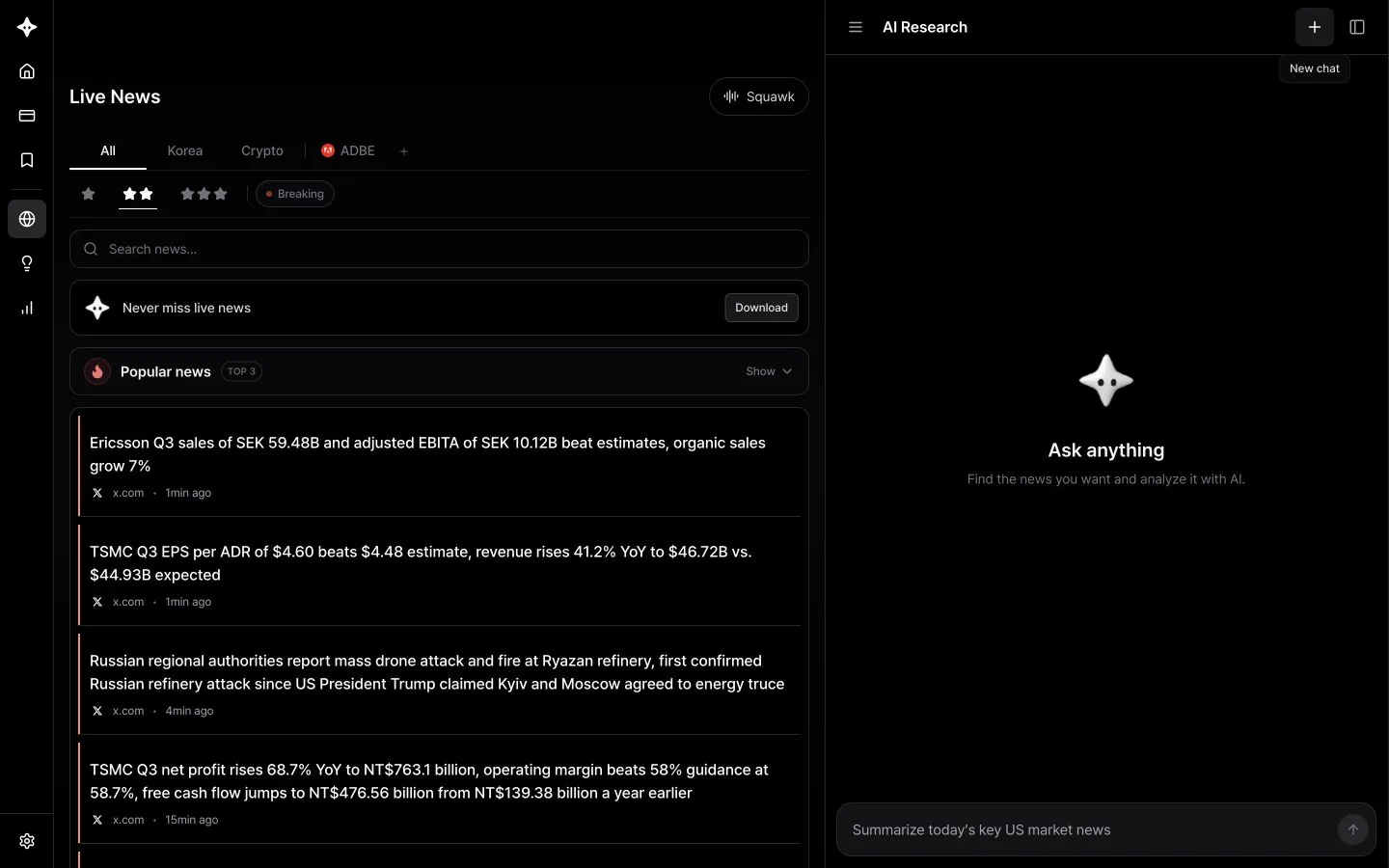1389x868 pixels.
Task: Switch to the All news tab
Action: pos(108,151)
